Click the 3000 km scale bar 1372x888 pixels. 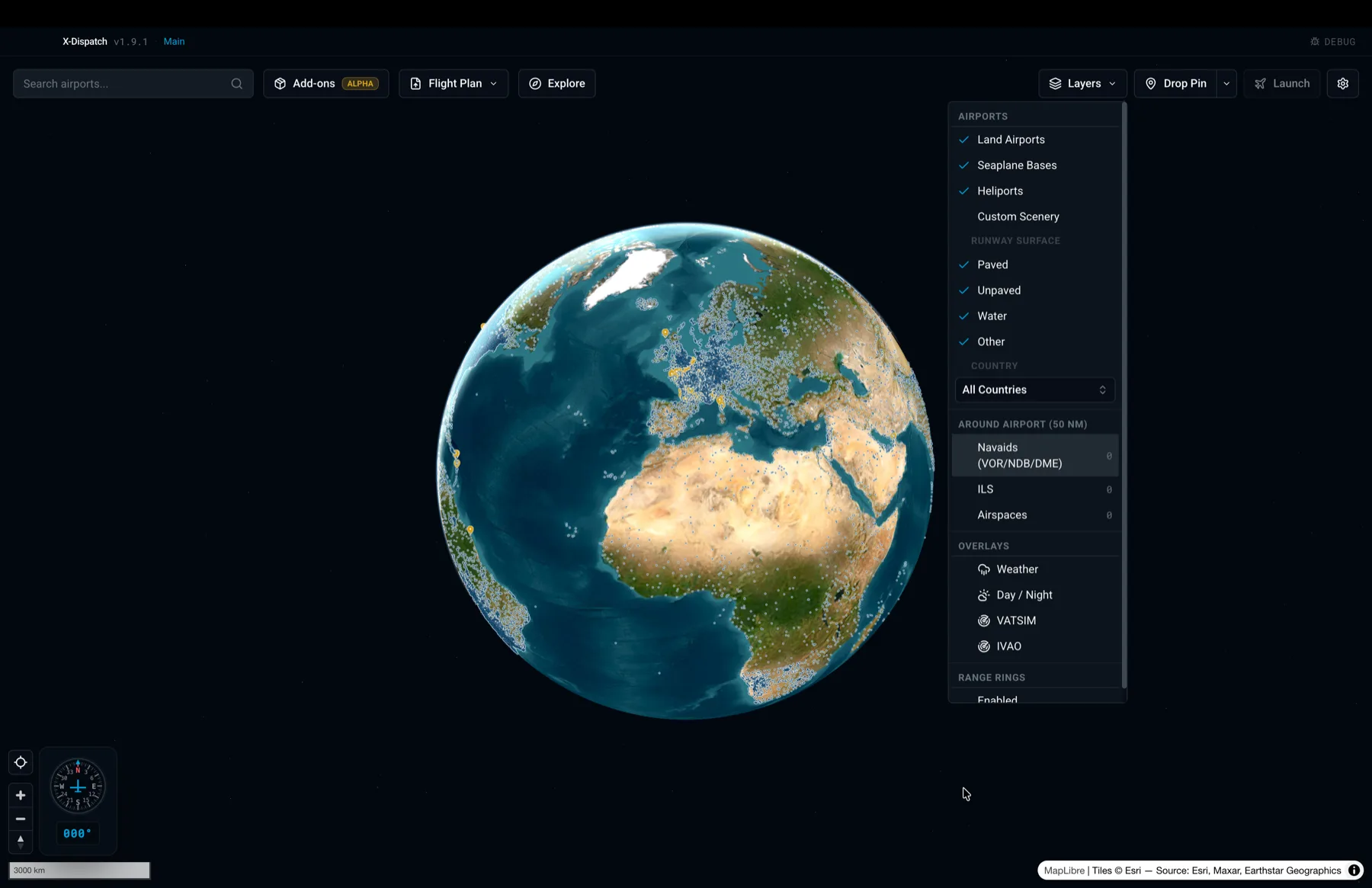click(79, 870)
